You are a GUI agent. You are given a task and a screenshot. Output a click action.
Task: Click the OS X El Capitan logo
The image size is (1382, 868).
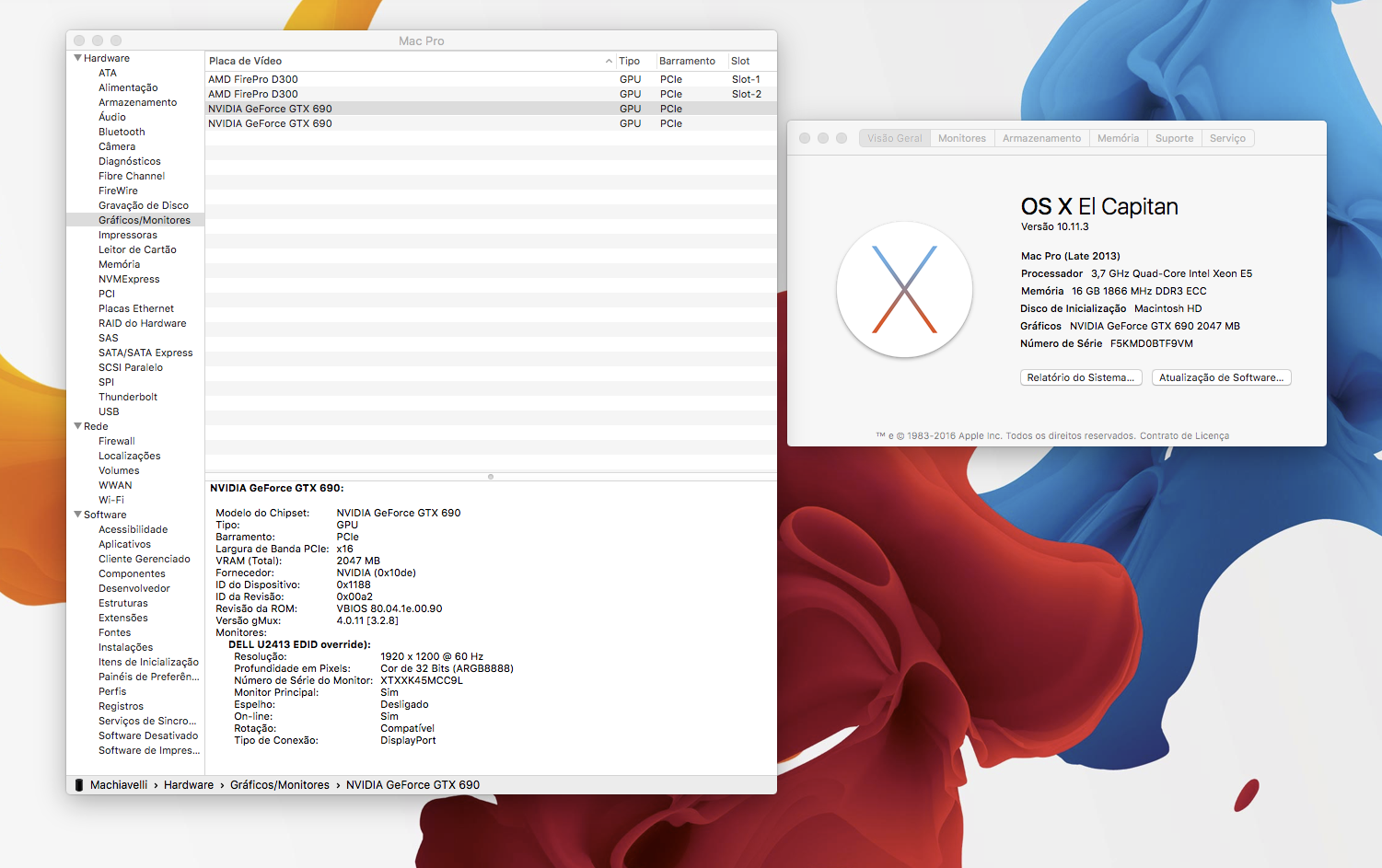(904, 289)
